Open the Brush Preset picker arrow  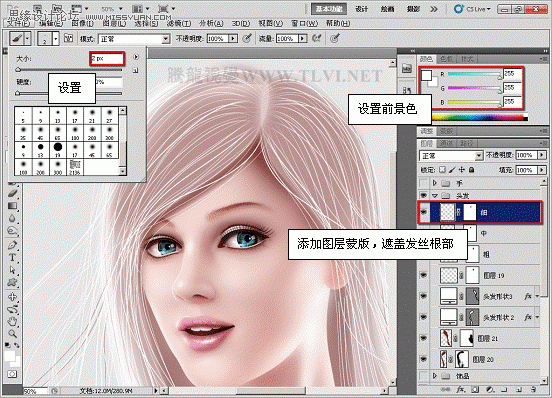[56, 38]
